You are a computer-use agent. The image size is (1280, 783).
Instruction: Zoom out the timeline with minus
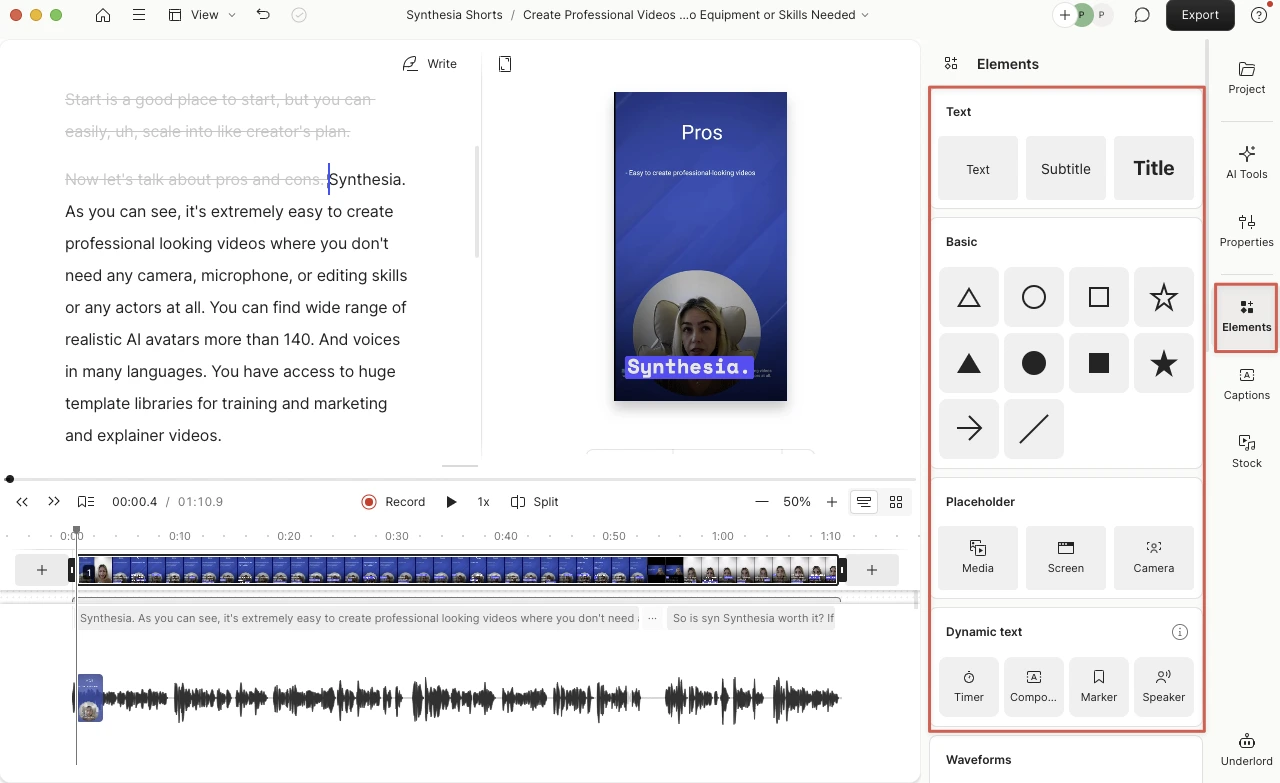click(762, 502)
